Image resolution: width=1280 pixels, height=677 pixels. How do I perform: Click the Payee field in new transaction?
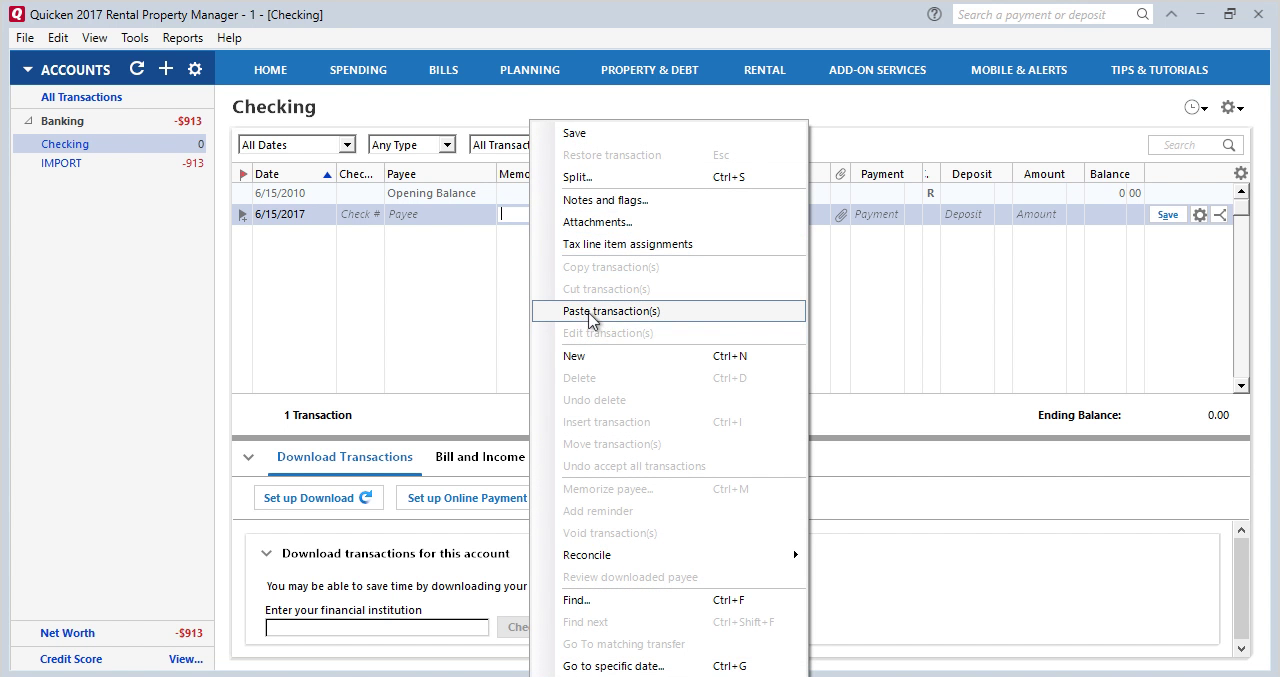coord(440,214)
